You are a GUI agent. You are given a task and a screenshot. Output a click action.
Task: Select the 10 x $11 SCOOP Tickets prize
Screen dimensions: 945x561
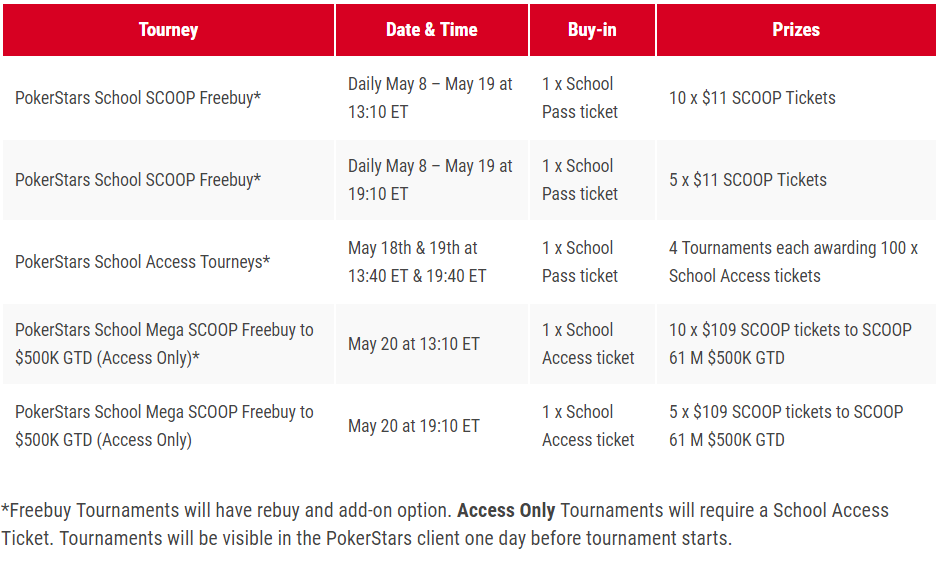click(752, 98)
